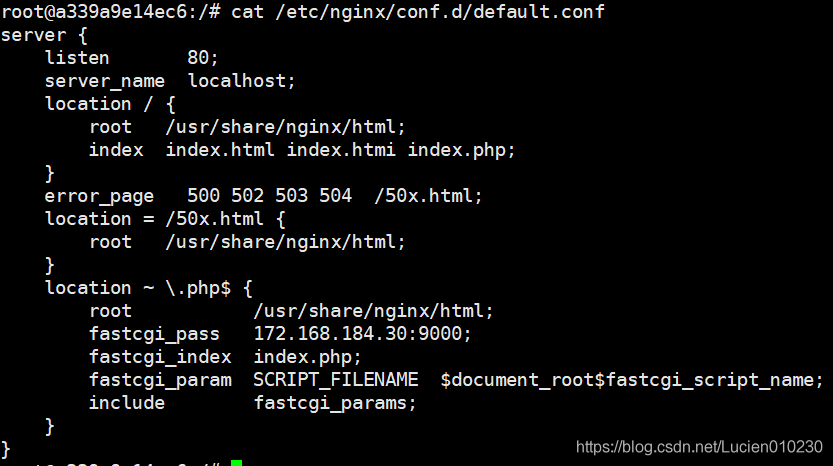This screenshot has width=833, height=466.
Task: Select the error_page directive keyword
Action: pyautogui.click(x=99, y=196)
